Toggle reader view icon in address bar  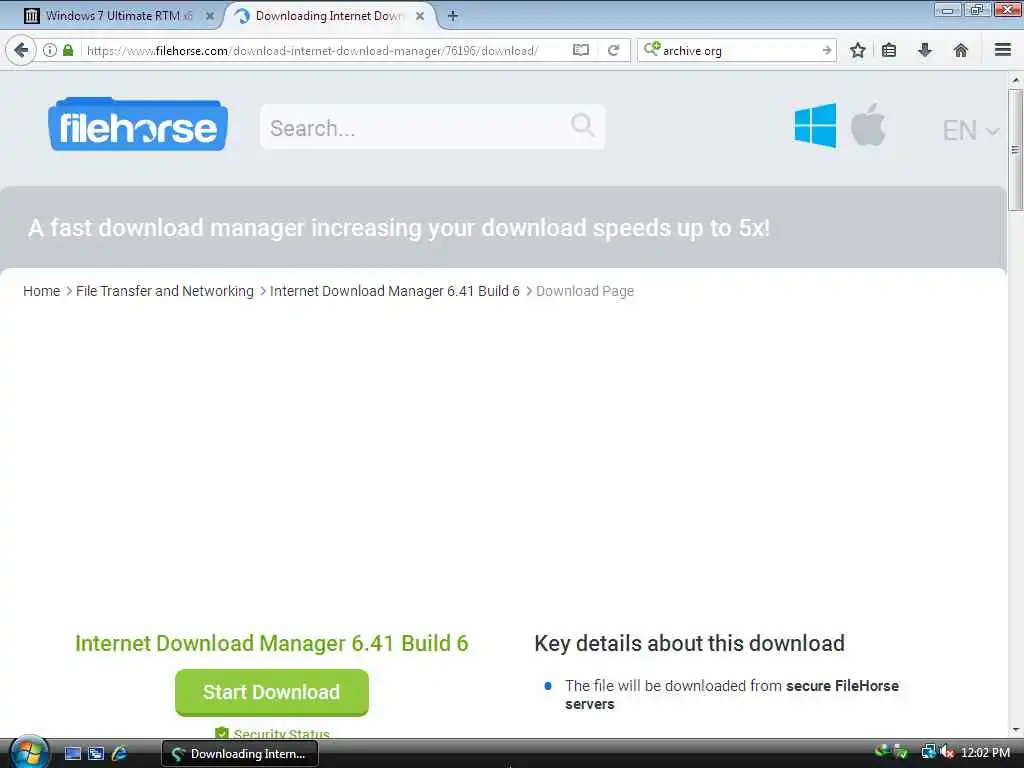coord(581,50)
